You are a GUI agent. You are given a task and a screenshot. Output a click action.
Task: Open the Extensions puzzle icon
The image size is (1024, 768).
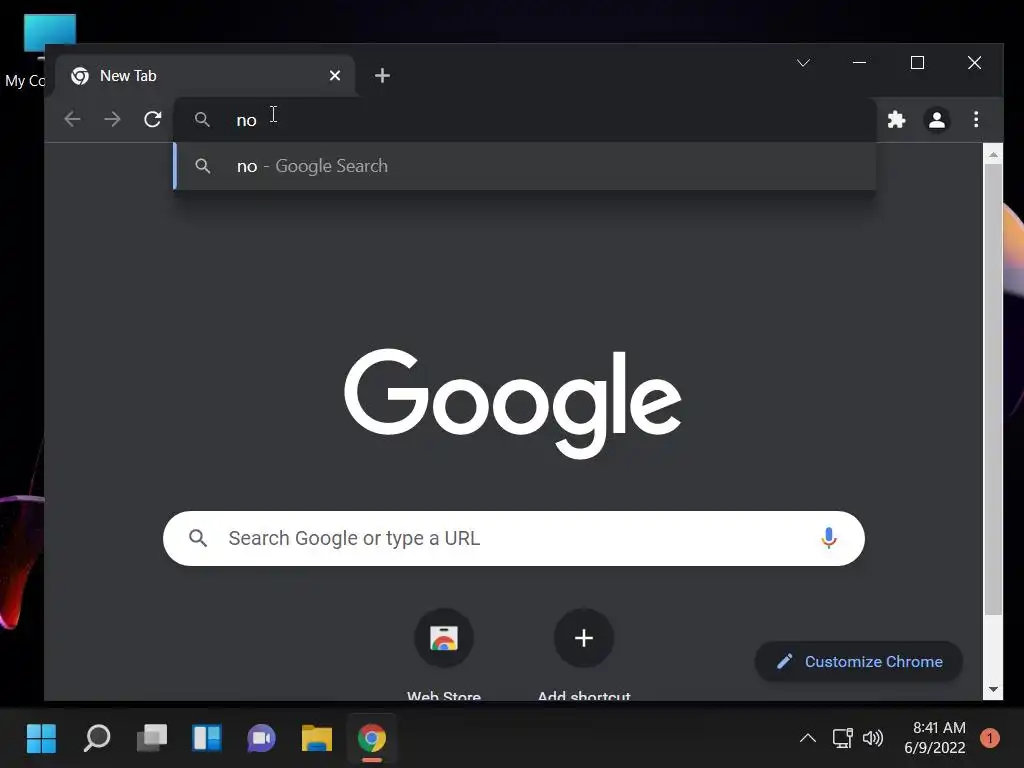tap(896, 120)
